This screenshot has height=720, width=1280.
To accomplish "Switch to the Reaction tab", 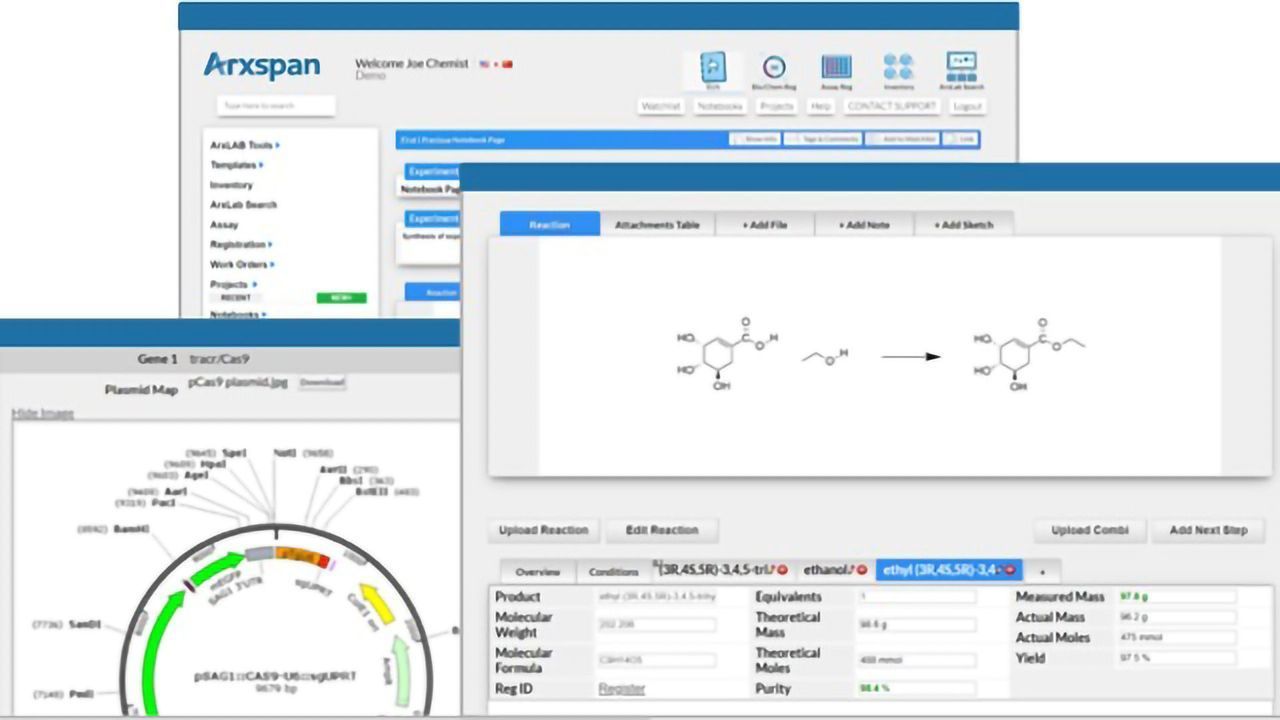I will (550, 224).
